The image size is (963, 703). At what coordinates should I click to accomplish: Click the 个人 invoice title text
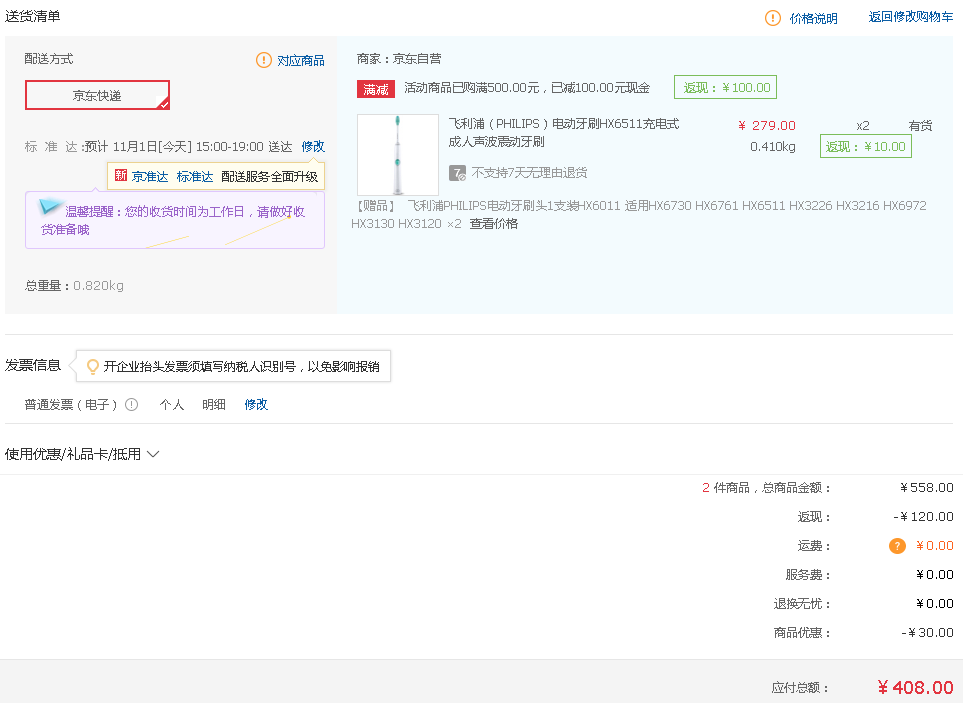(x=172, y=405)
